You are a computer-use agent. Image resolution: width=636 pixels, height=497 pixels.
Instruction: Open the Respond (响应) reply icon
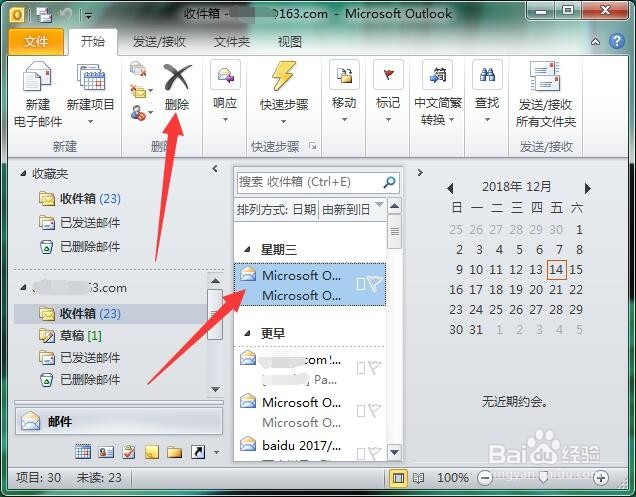(226, 75)
